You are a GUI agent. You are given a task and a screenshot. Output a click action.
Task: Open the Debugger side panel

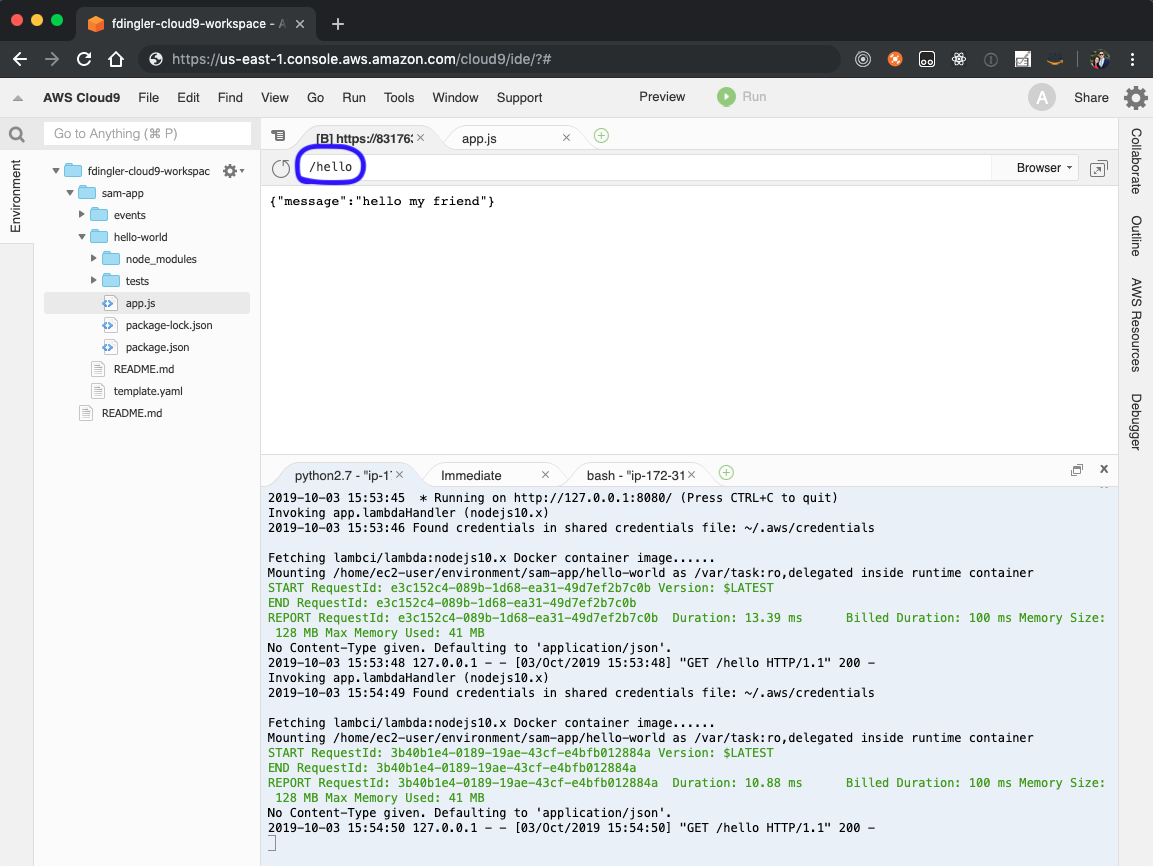coord(1136,422)
